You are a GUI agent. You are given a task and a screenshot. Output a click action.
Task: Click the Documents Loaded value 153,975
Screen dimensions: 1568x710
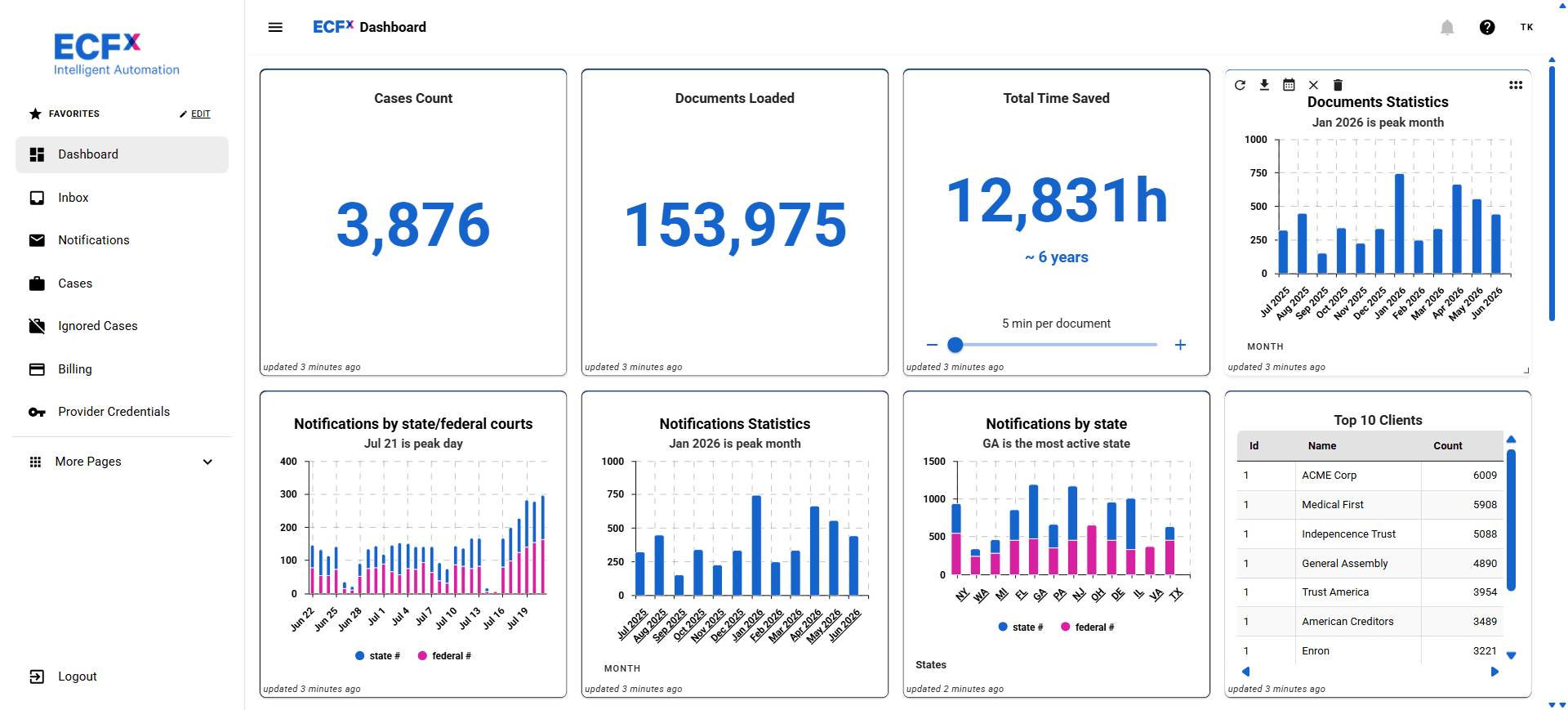tap(735, 226)
